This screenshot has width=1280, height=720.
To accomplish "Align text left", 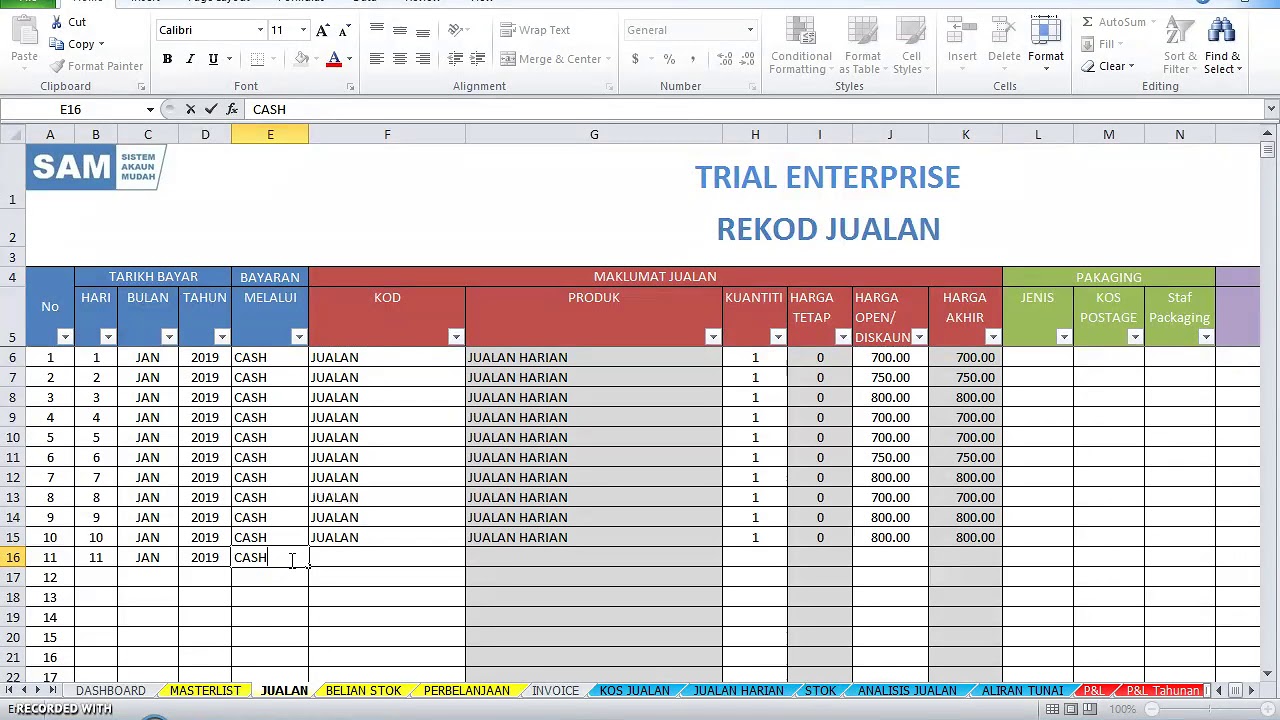I will tap(376, 59).
